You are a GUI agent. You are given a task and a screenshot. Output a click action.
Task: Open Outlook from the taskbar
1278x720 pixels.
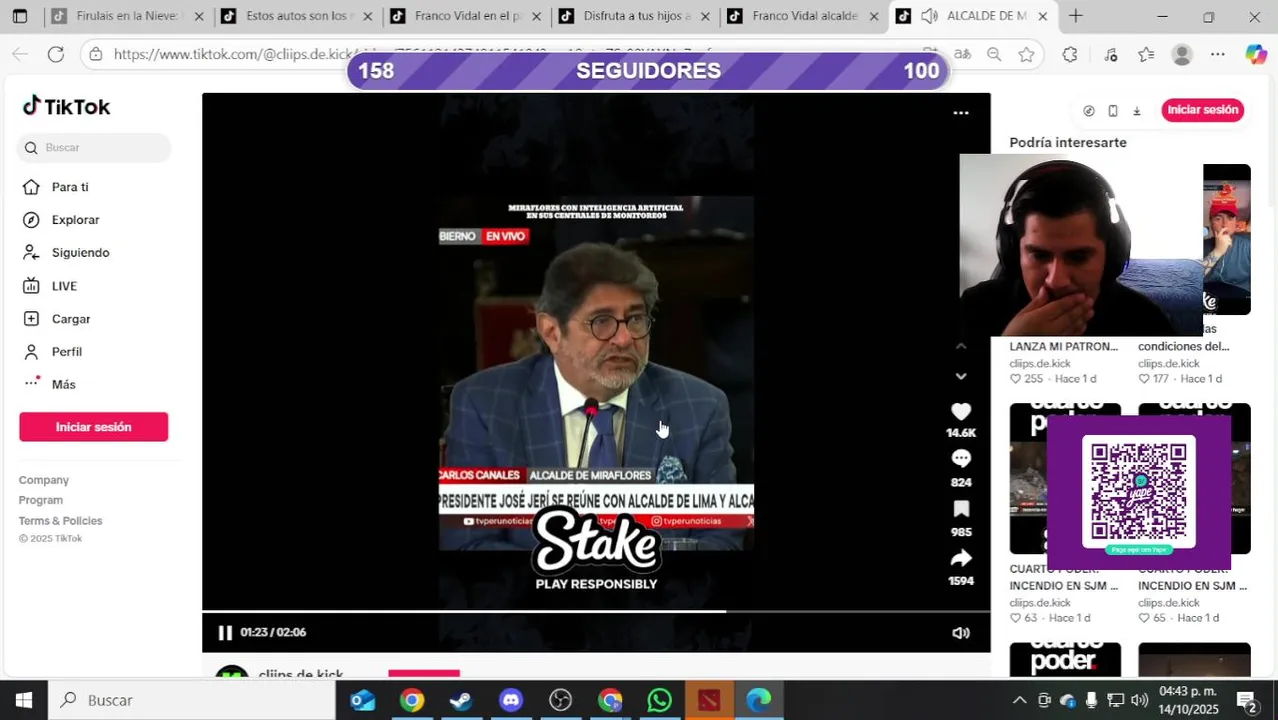[x=363, y=700]
